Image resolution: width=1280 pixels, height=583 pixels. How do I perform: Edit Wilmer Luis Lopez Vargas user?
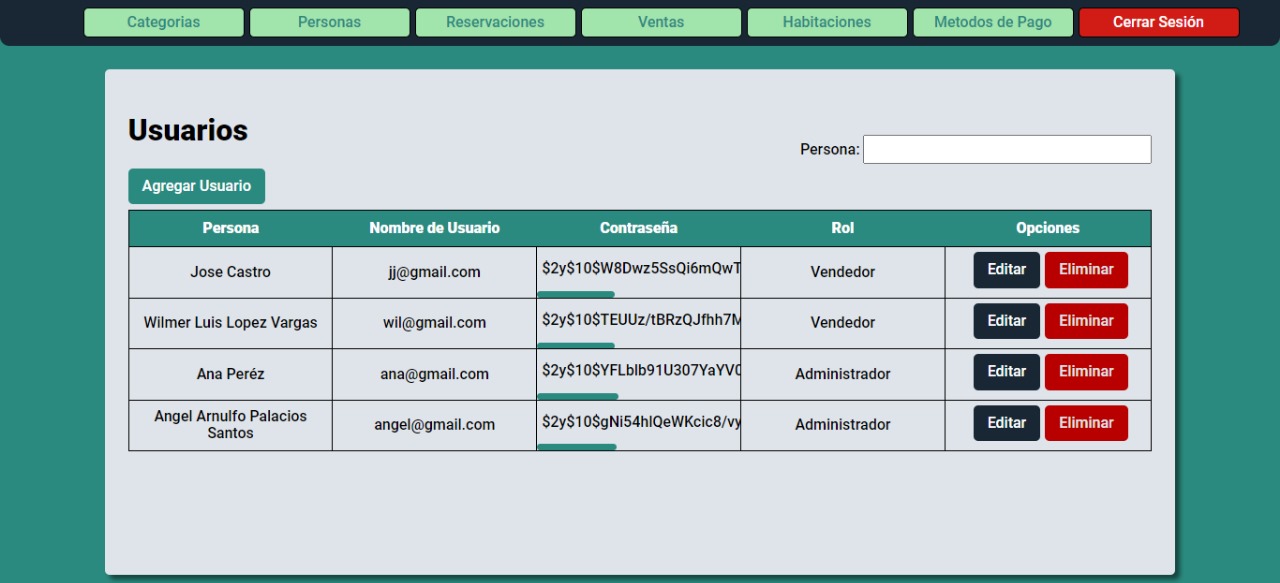click(1006, 321)
